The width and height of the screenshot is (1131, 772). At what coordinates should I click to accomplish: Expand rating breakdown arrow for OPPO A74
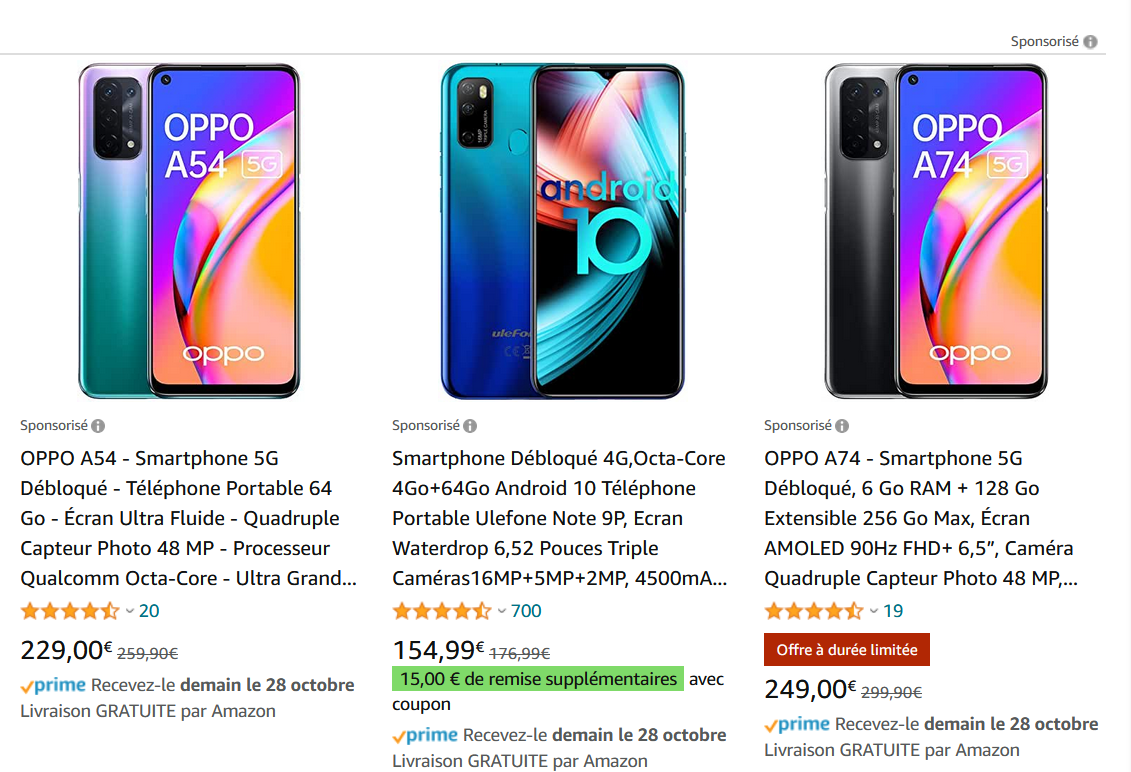tap(874, 611)
